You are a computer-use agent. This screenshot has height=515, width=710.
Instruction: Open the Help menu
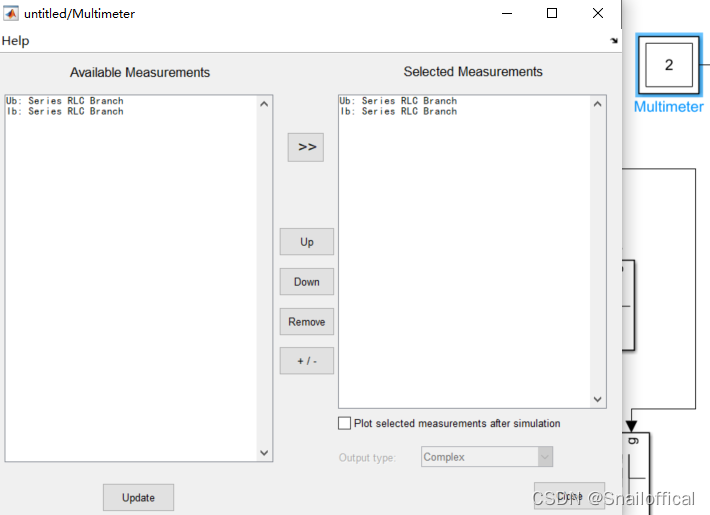point(15,41)
